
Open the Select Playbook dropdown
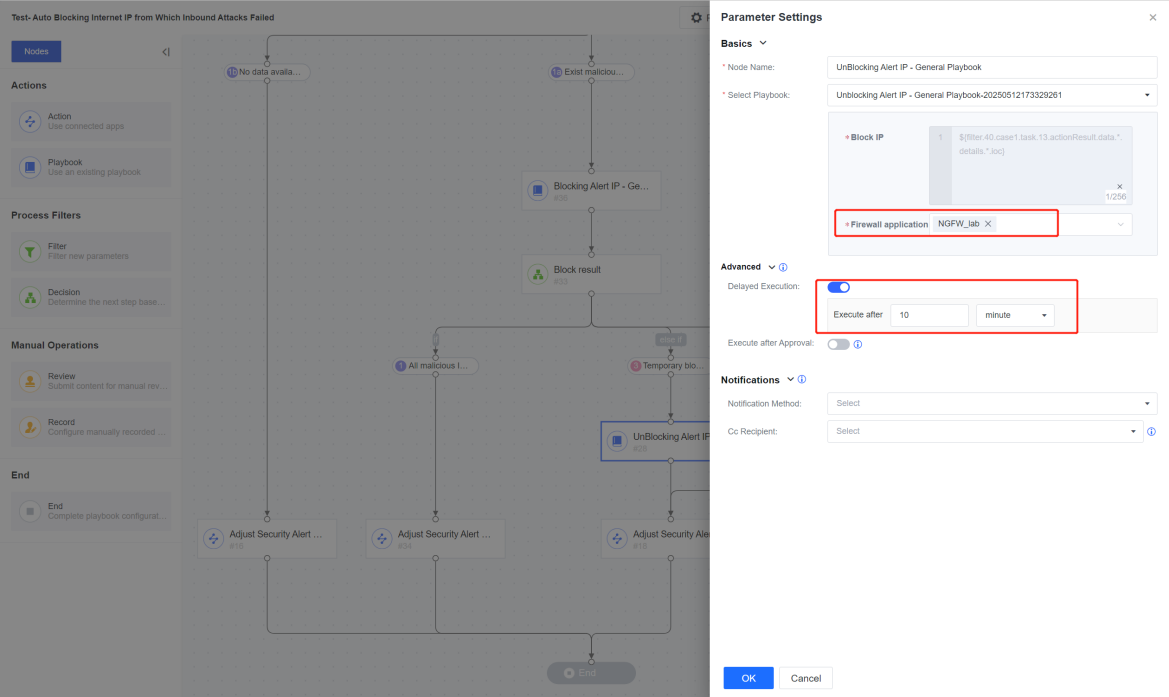point(992,95)
